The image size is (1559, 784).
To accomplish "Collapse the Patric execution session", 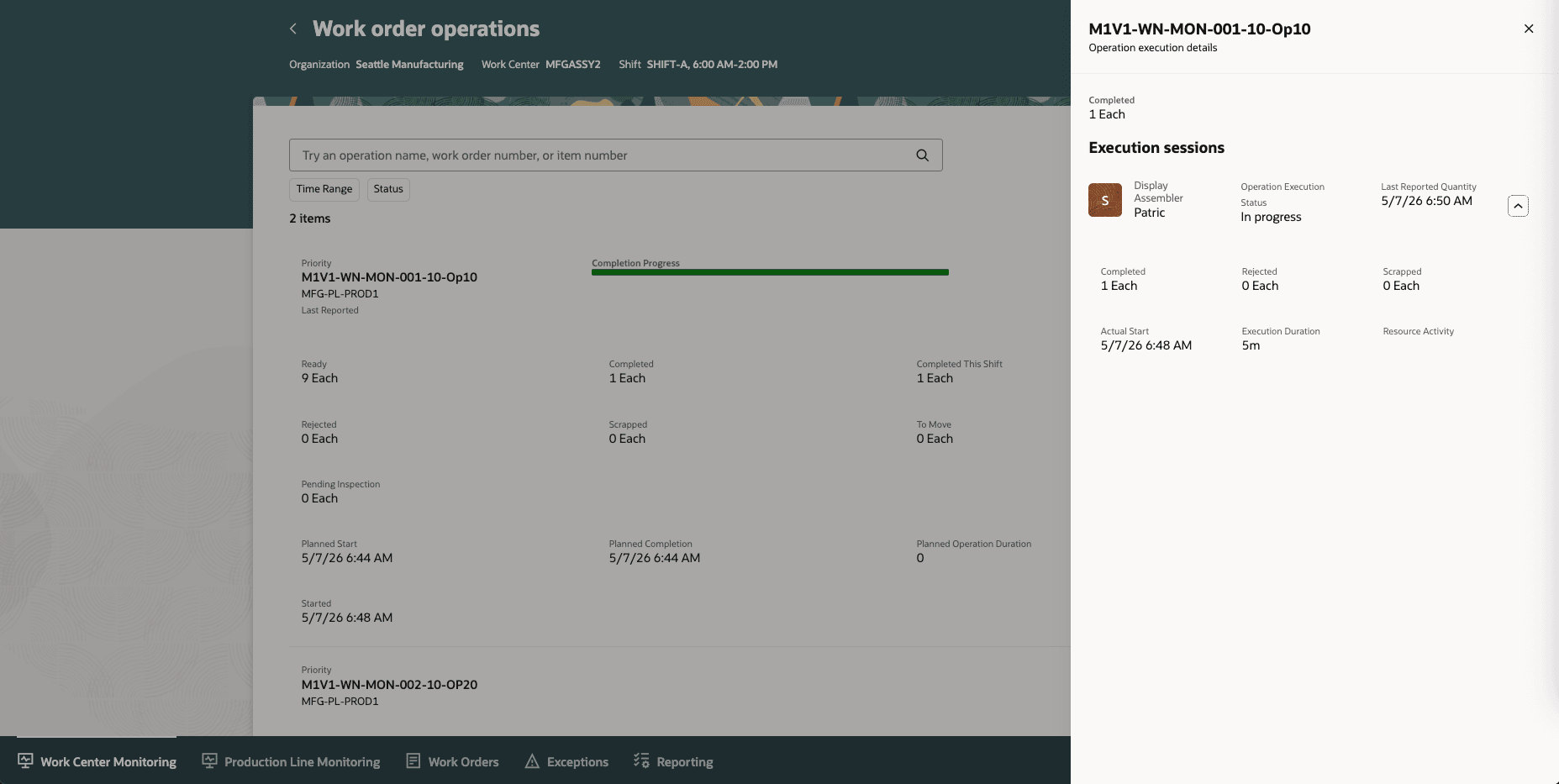I will pyautogui.click(x=1518, y=206).
